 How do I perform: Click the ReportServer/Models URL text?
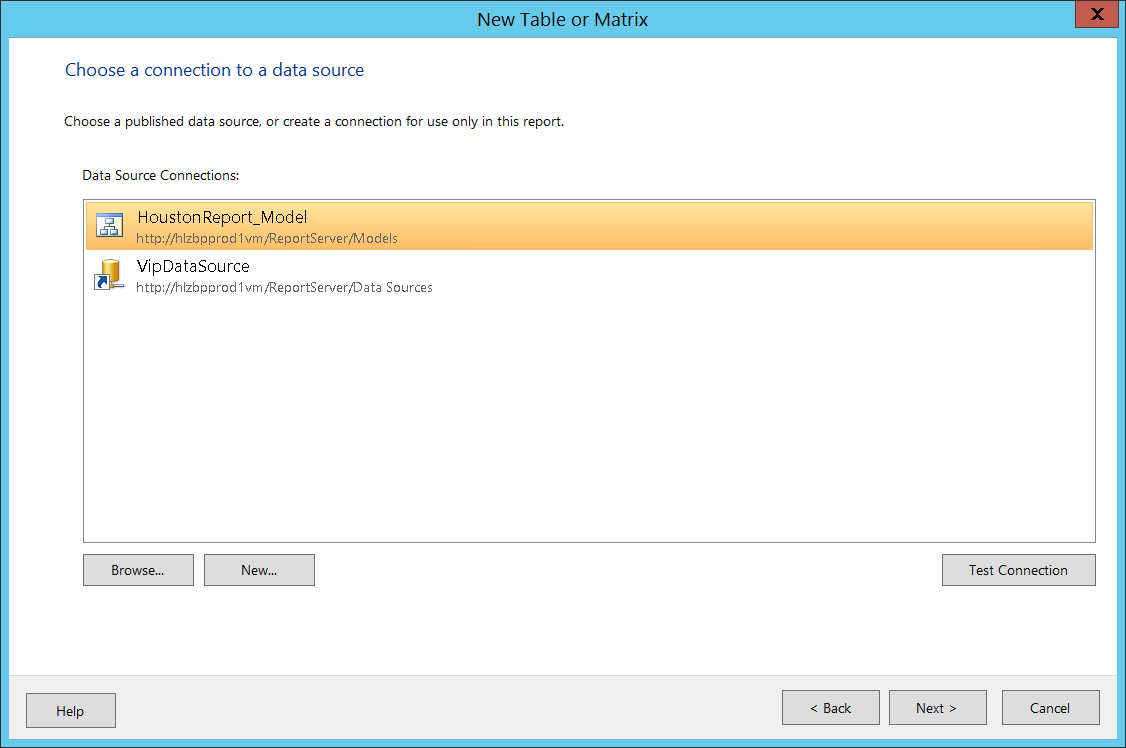click(266, 238)
